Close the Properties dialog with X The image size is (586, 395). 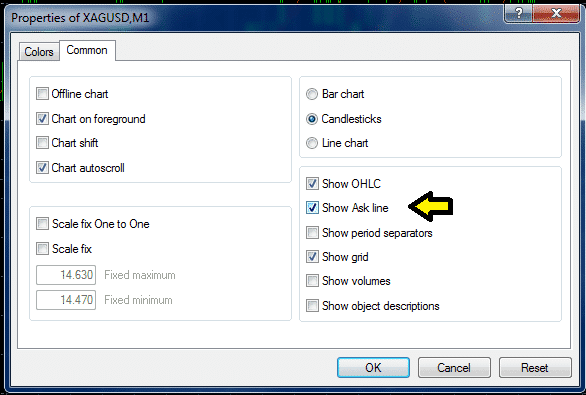[556, 14]
